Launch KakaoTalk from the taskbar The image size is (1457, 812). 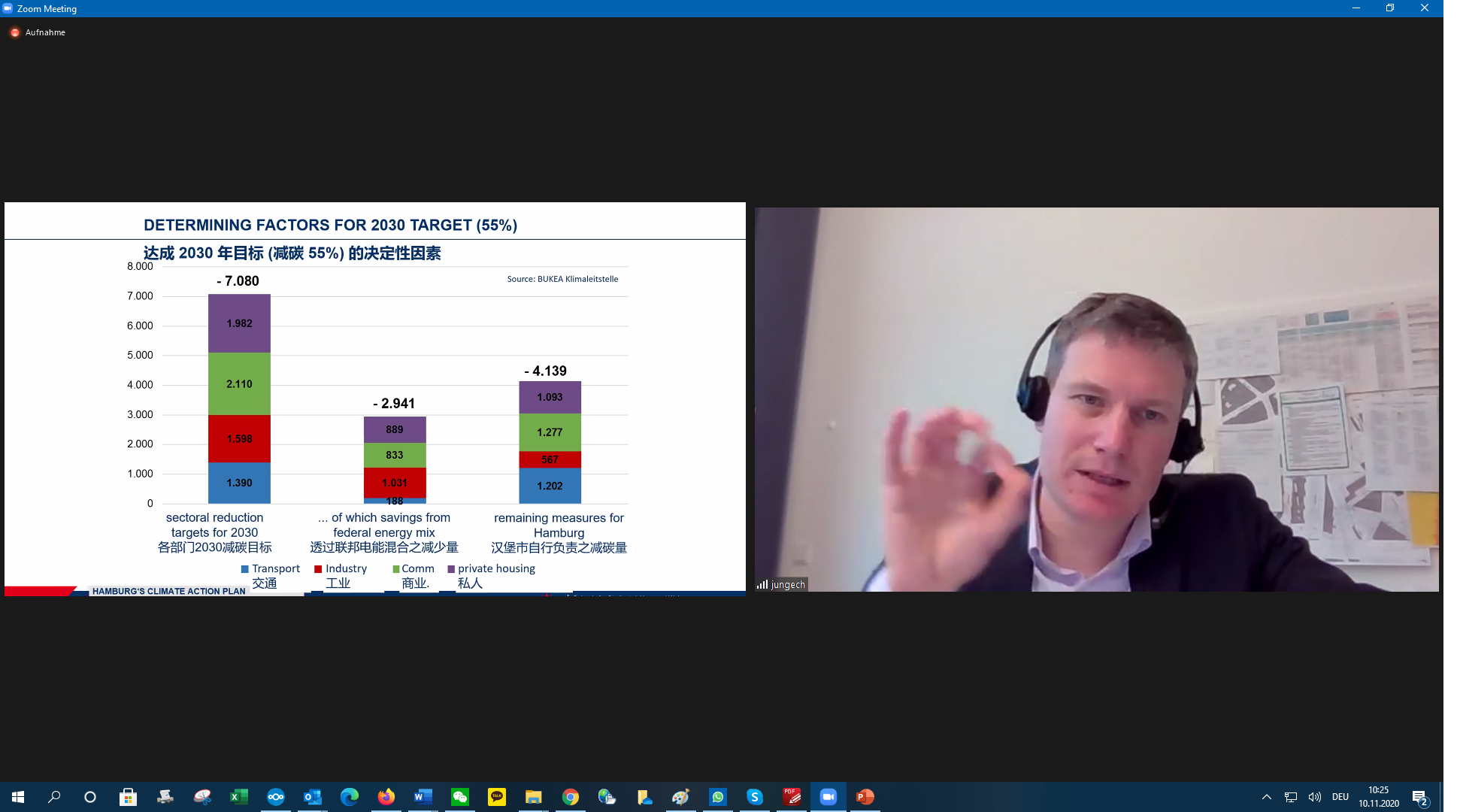pos(496,797)
